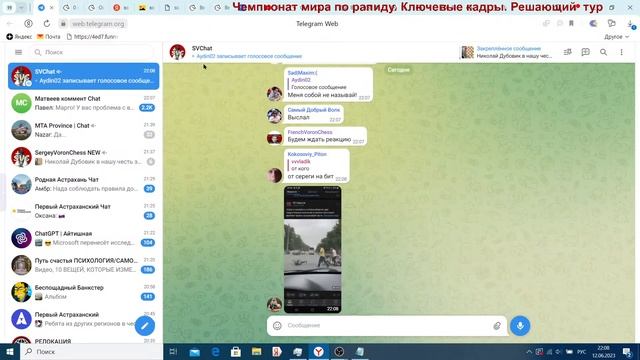640x360 pixels.
Task: Click the 2.2K unread badge
Action: coord(147,108)
